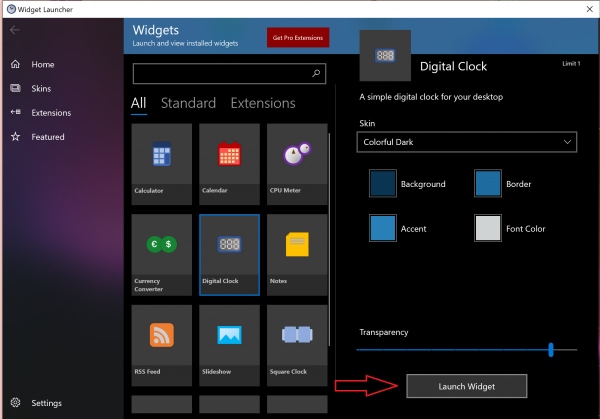600x419 pixels.
Task: Click the 'Digital Clock' heading in details panel
Action: (453, 66)
